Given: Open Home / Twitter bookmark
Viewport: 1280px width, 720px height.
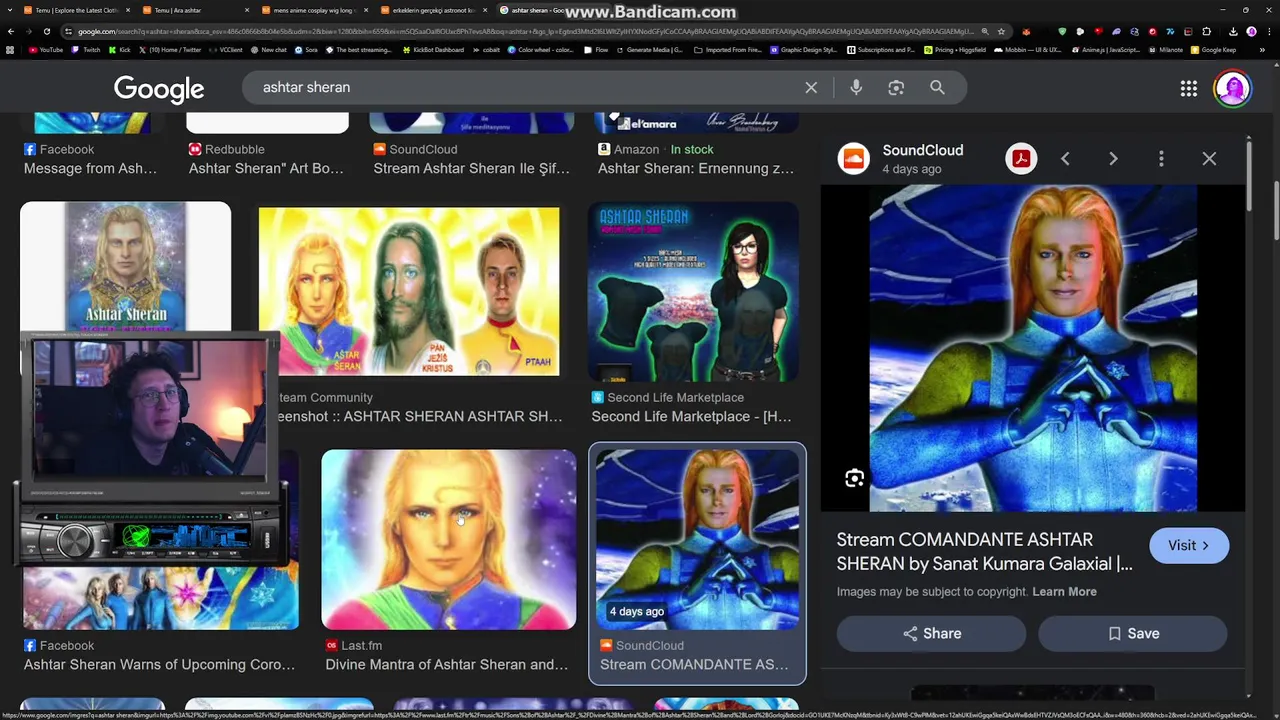Looking at the screenshot, I should [x=171, y=49].
